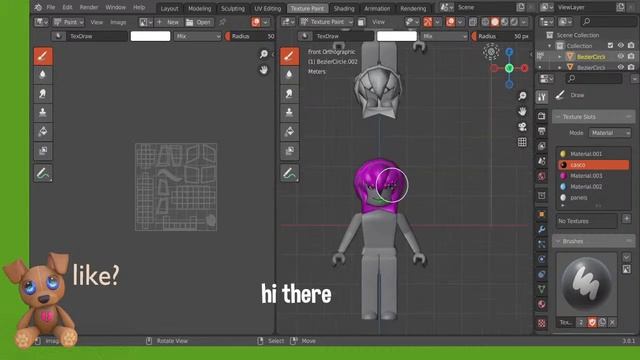Select the Soften tool in 3D viewport toolbar
Image resolution: width=640 pixels, height=360 pixels.
[289, 75]
